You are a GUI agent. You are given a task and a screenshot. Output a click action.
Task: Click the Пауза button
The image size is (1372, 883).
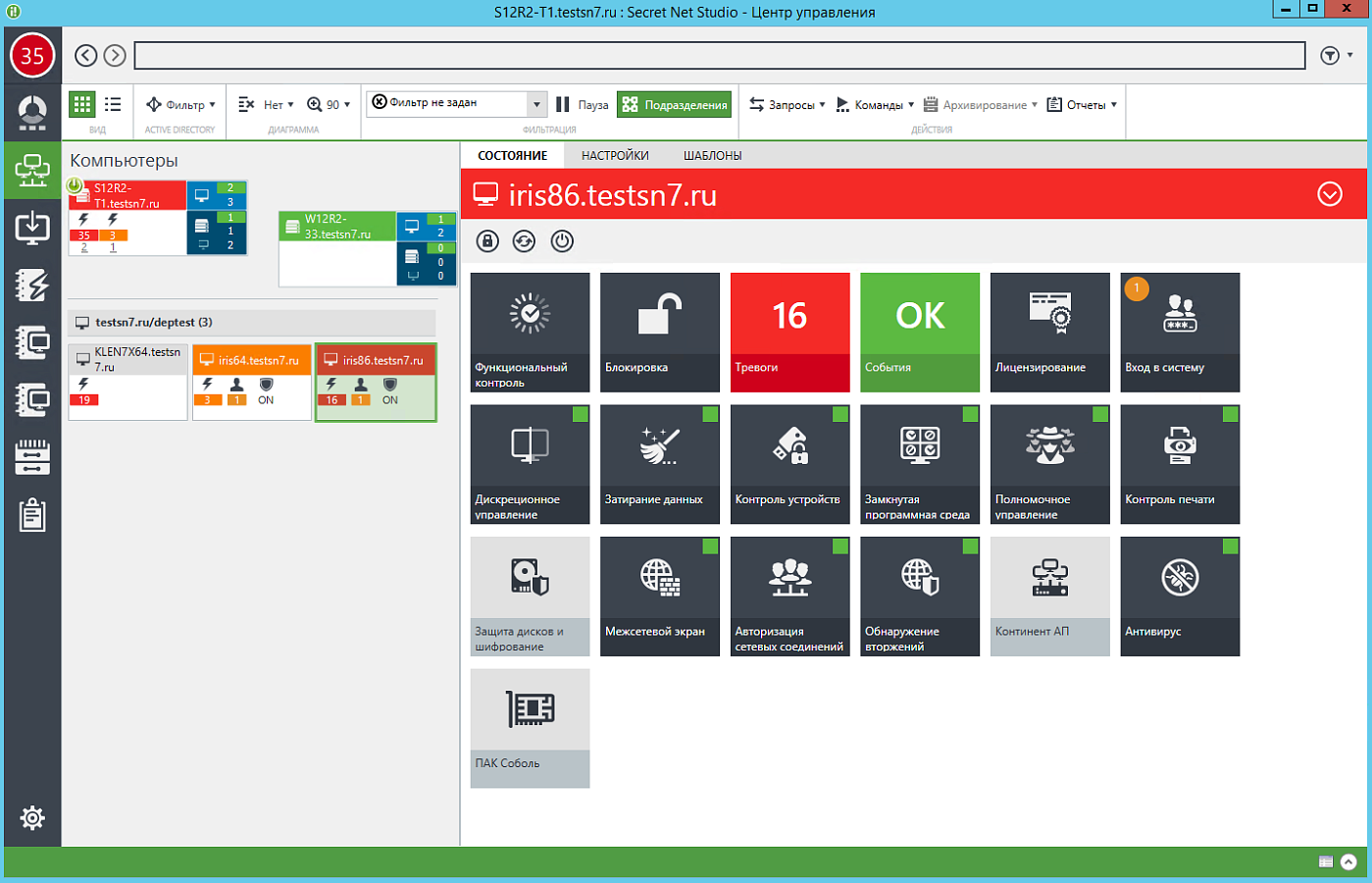[x=583, y=105]
